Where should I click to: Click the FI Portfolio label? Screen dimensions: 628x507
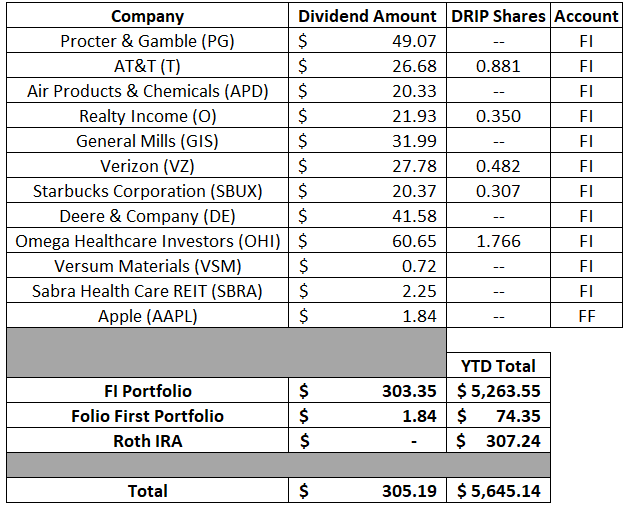tap(147, 391)
